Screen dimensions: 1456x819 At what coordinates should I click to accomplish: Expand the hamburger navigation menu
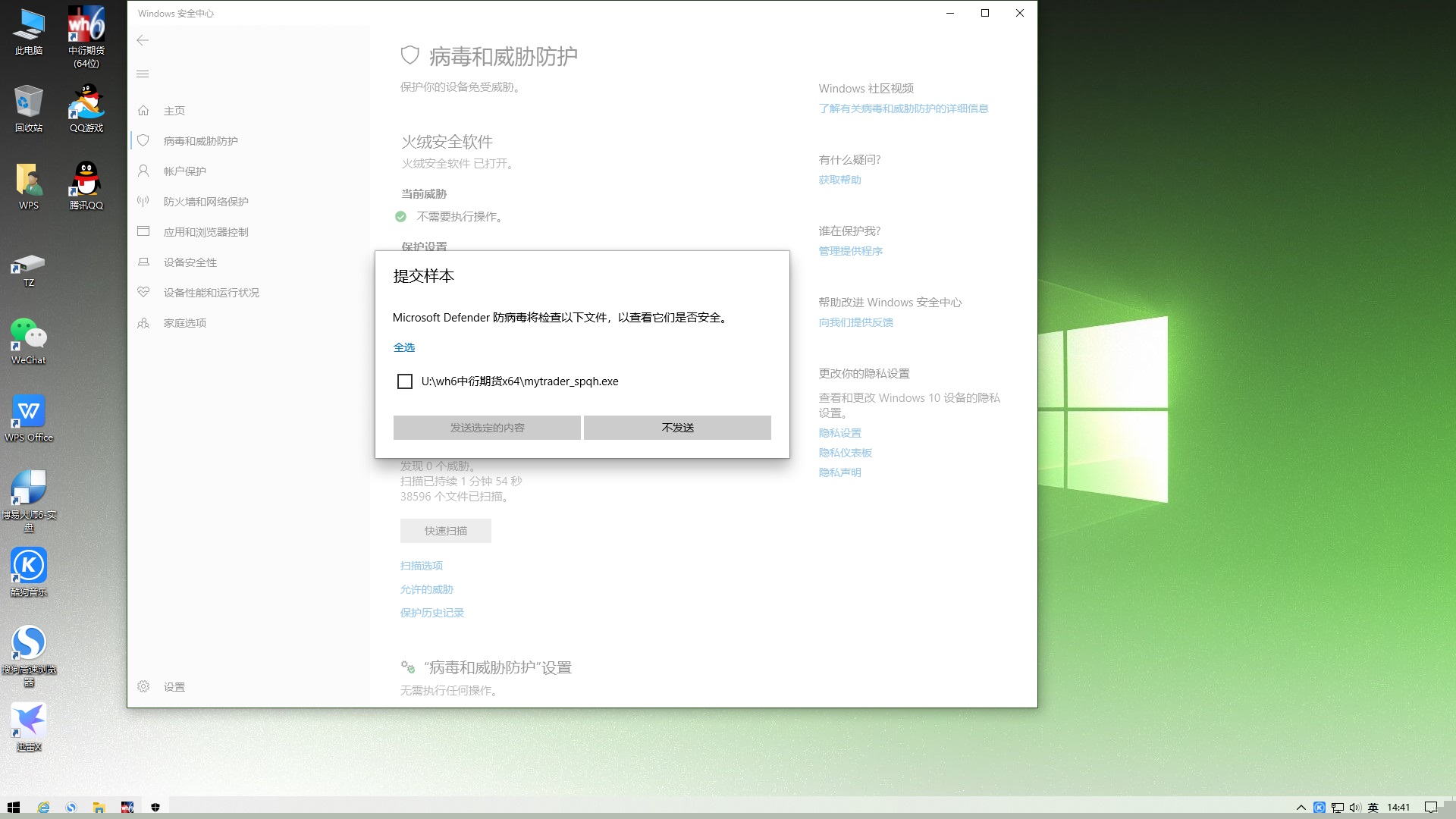coord(143,74)
